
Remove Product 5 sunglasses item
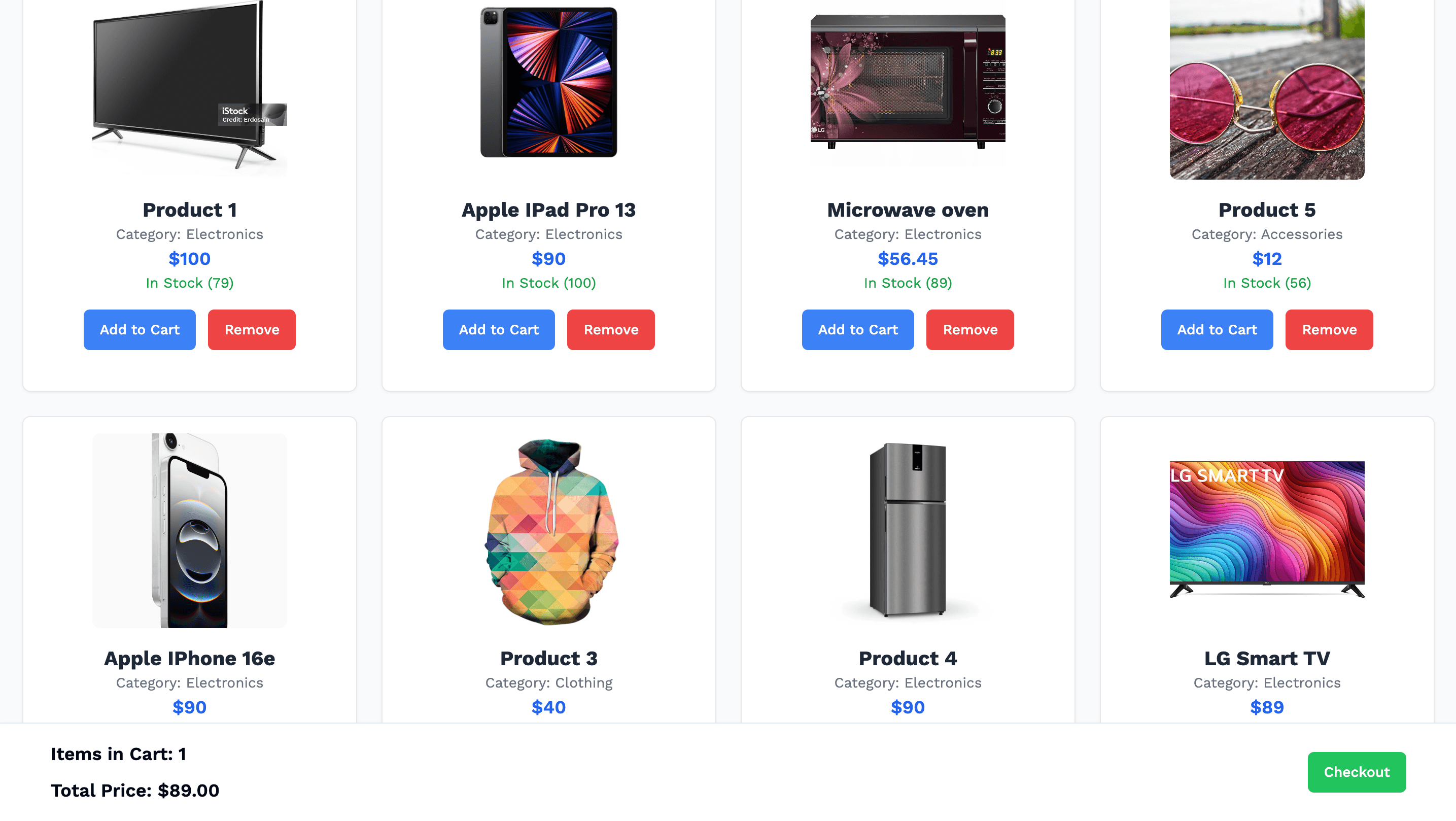[1329, 330]
